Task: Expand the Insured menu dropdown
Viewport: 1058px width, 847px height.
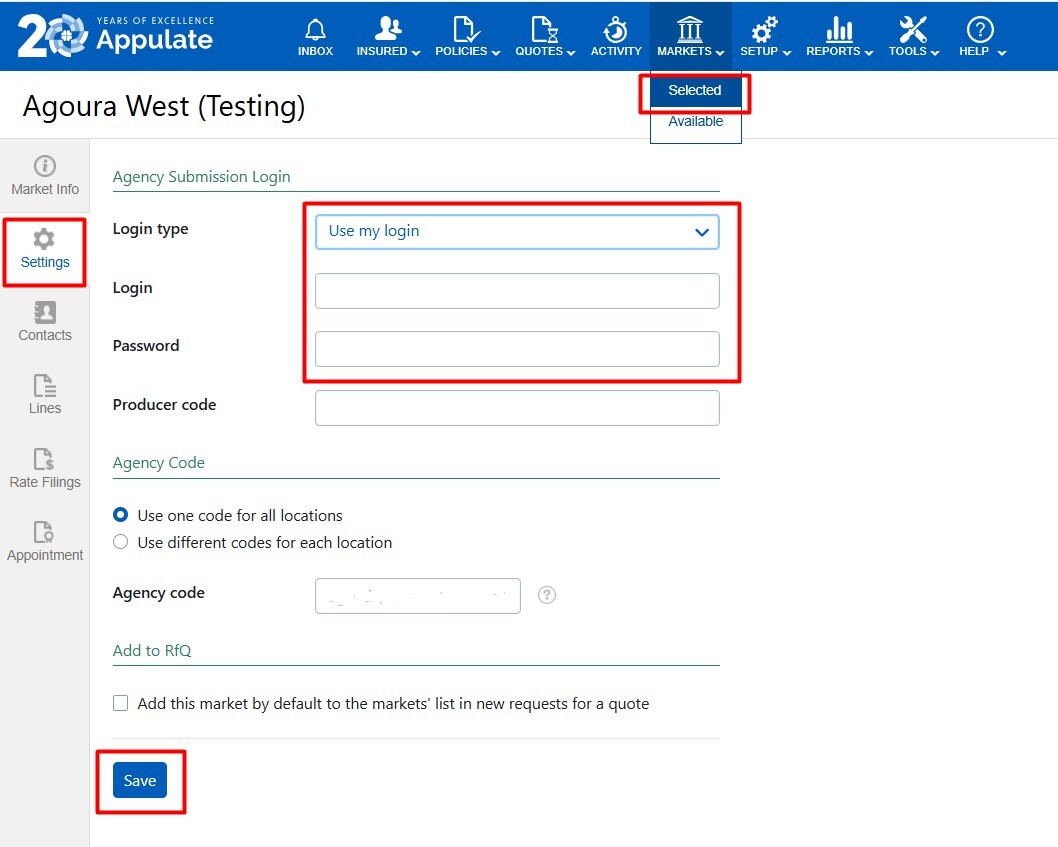Action: point(388,36)
